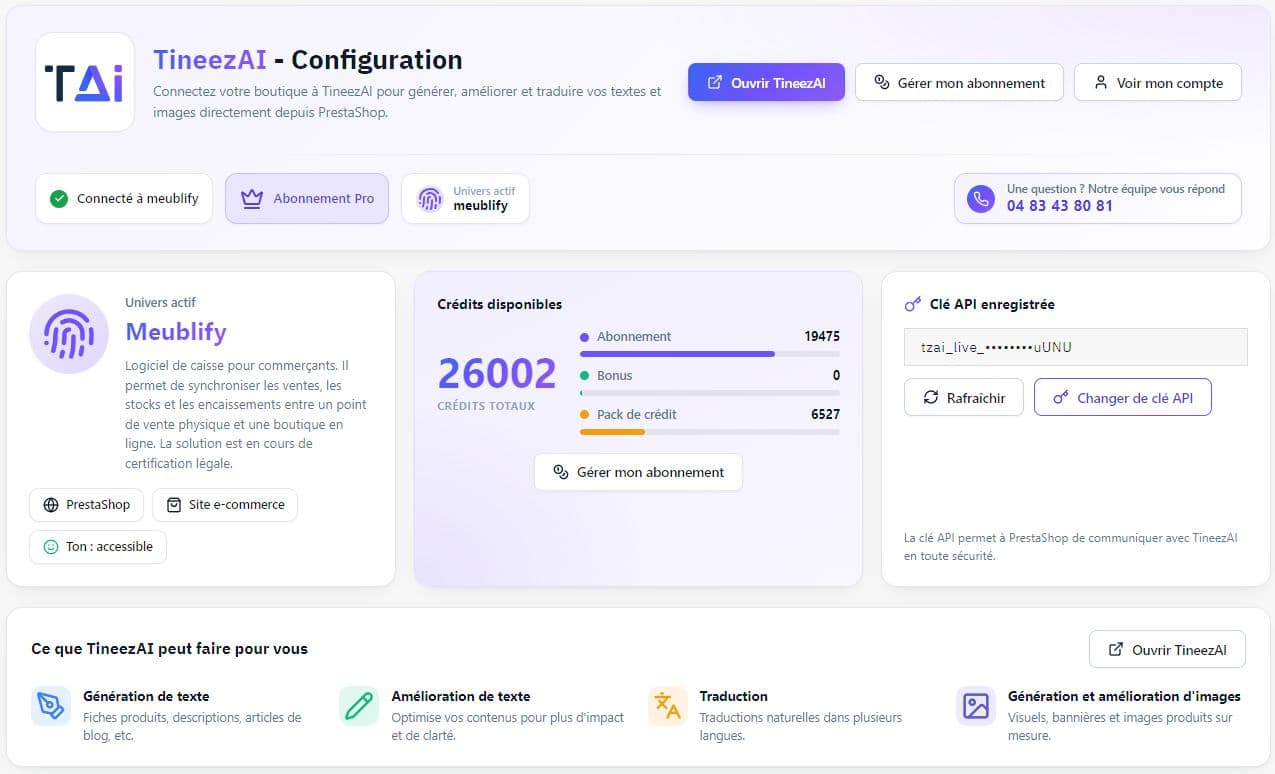Image resolution: width=1275 pixels, height=774 pixels.
Task: Click Changer de clé API
Action: 1122,397
